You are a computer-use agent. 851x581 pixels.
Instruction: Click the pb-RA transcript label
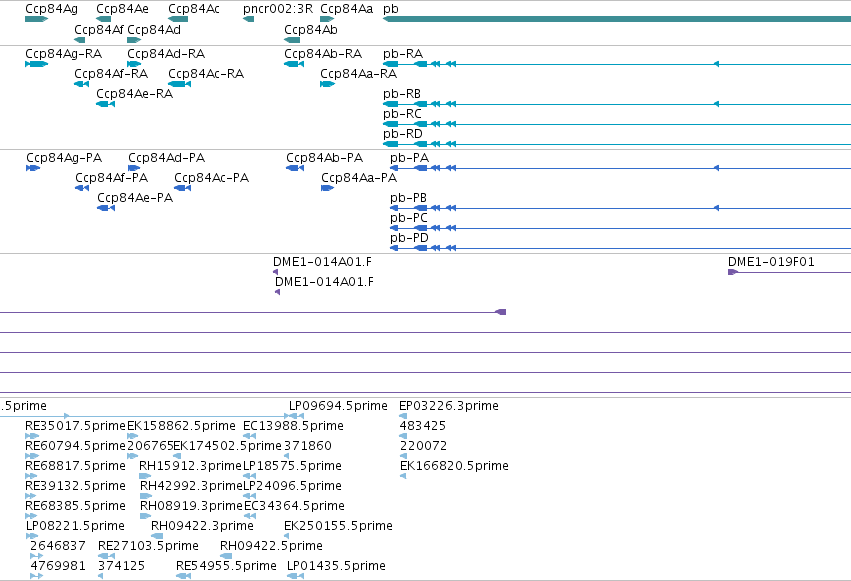[403, 54]
